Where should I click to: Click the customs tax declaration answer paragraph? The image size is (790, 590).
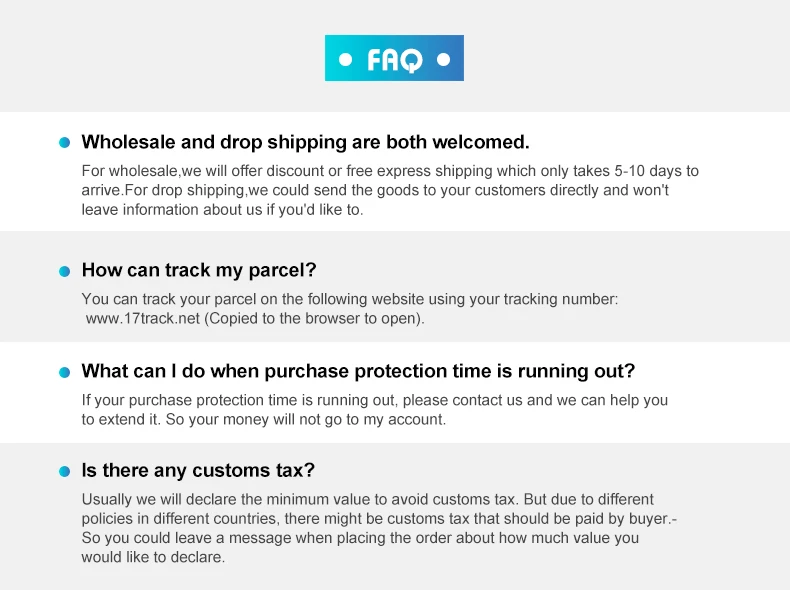coord(378,528)
